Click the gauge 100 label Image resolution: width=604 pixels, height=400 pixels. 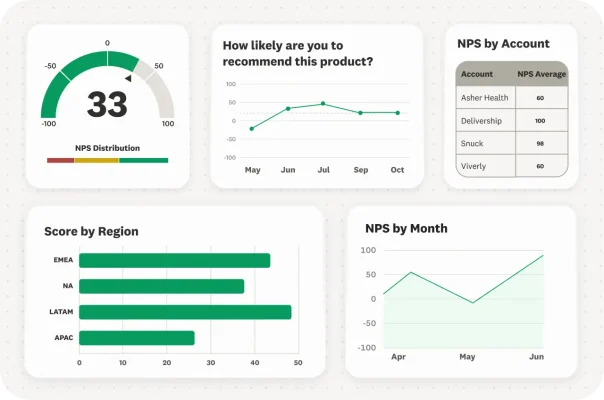click(x=168, y=124)
